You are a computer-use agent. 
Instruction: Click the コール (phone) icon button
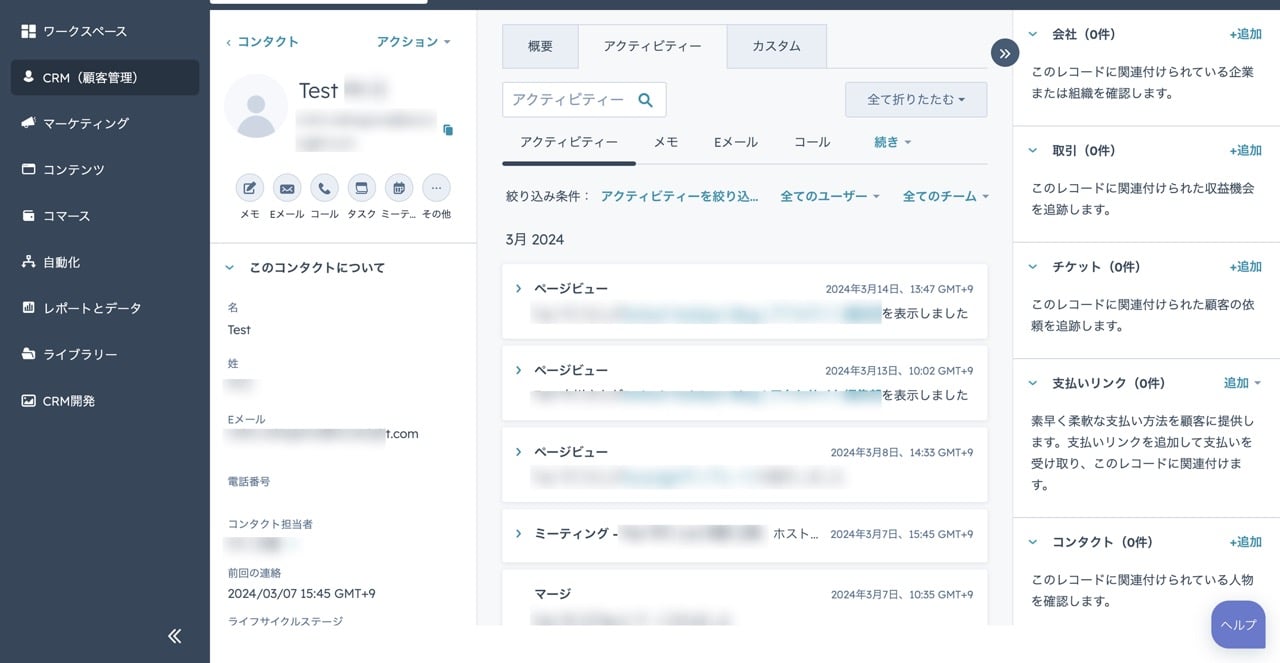point(324,188)
